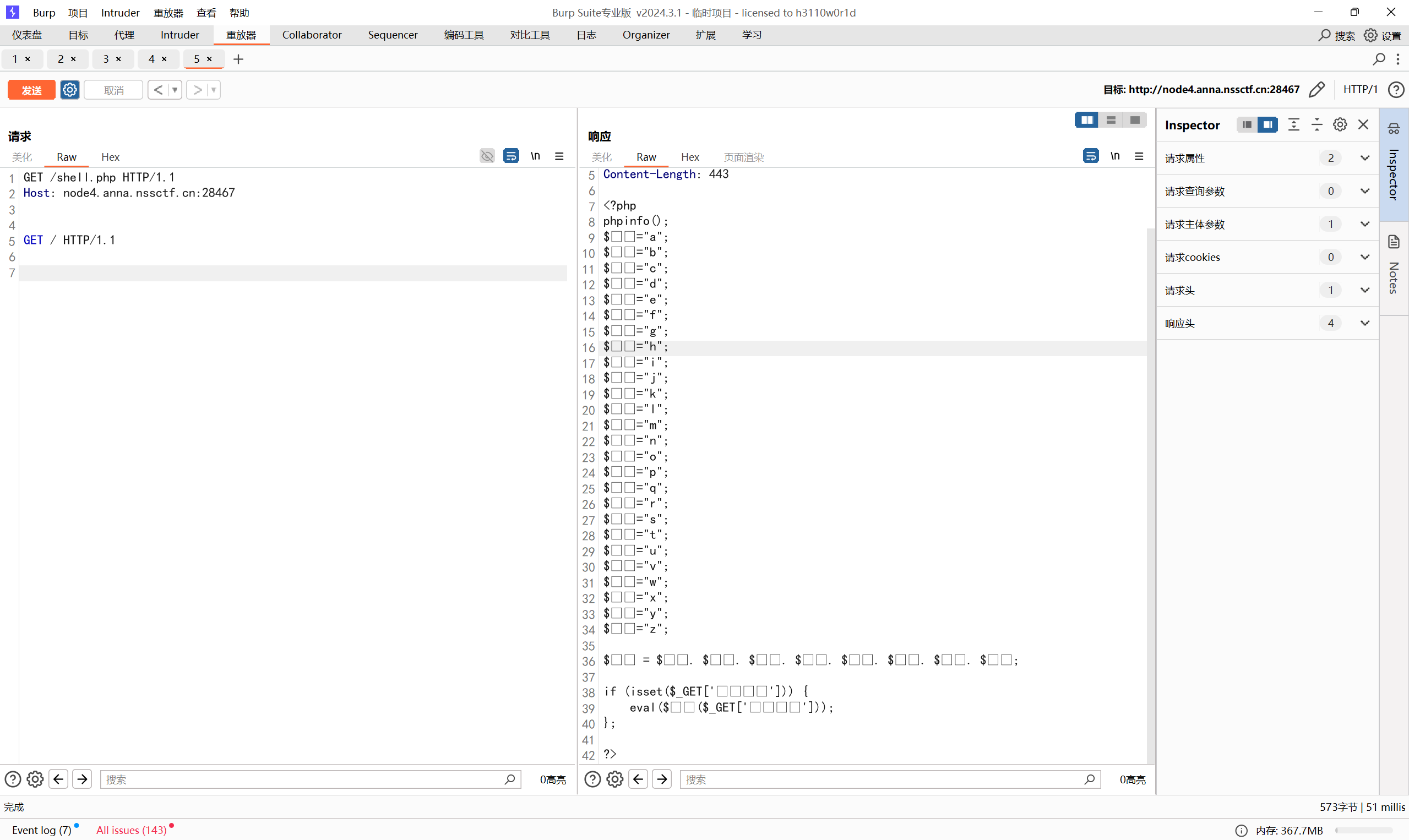Go to previous request in history

click(158, 90)
